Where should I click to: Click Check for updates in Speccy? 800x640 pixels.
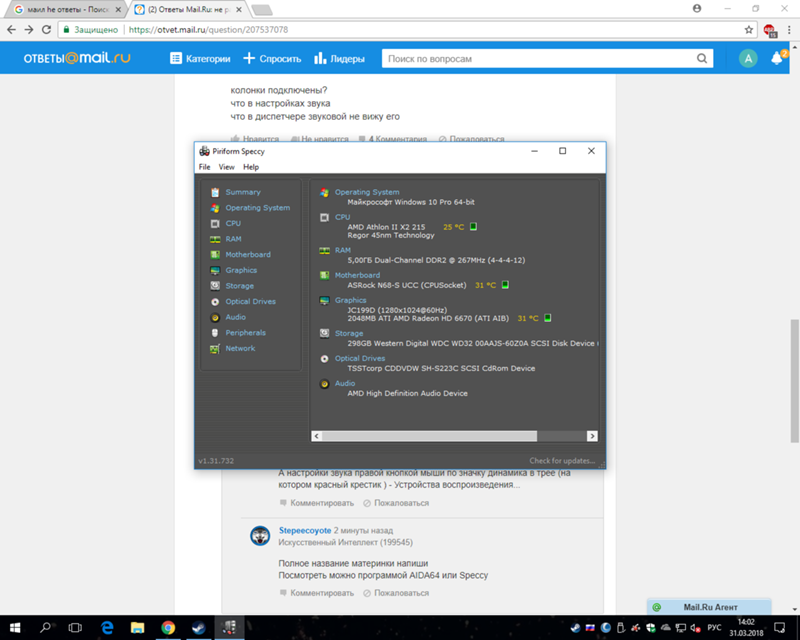(562, 461)
